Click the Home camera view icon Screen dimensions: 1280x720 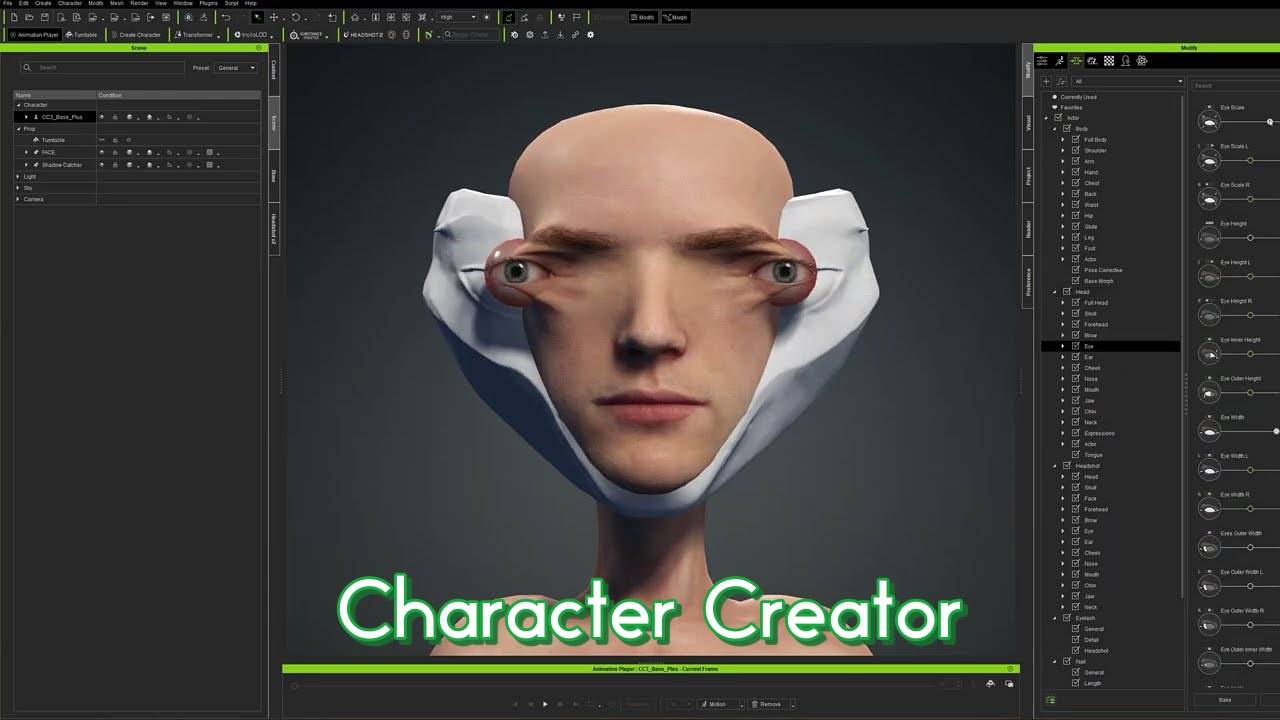pyautogui.click(x=354, y=17)
